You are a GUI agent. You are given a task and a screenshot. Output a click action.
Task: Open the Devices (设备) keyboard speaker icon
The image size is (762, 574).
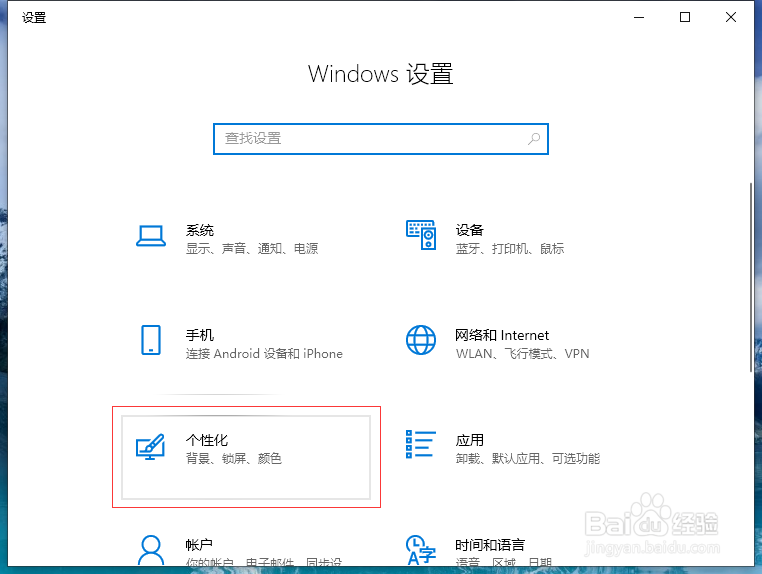pos(421,235)
